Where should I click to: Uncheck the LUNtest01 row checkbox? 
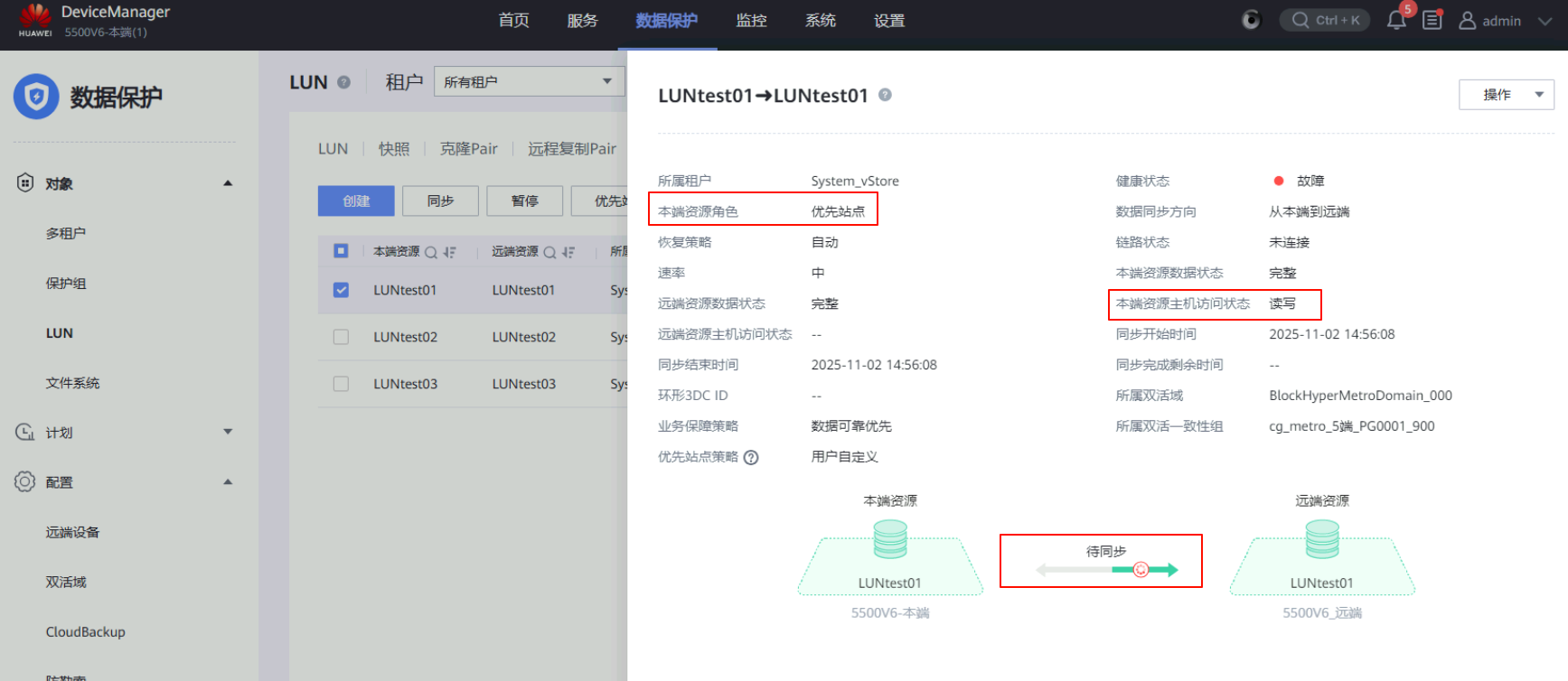click(x=341, y=290)
